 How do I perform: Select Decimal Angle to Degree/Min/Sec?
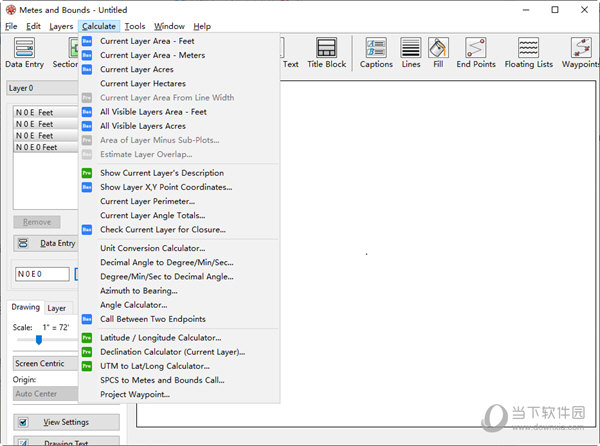pyautogui.click(x=179, y=262)
